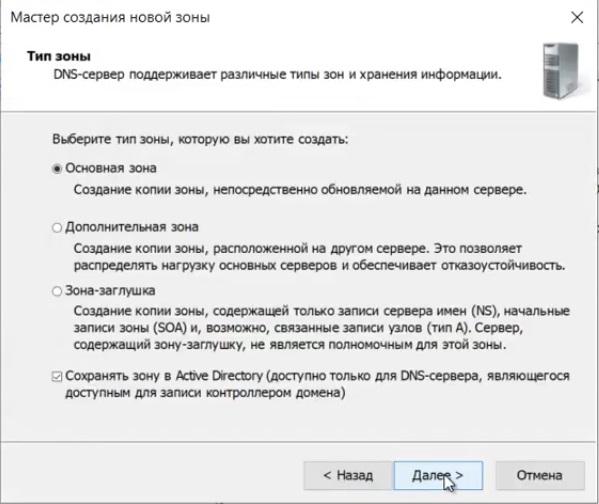Click the "контроллером домена" checkbox label line
This screenshot has width=599, height=504.
(205, 392)
